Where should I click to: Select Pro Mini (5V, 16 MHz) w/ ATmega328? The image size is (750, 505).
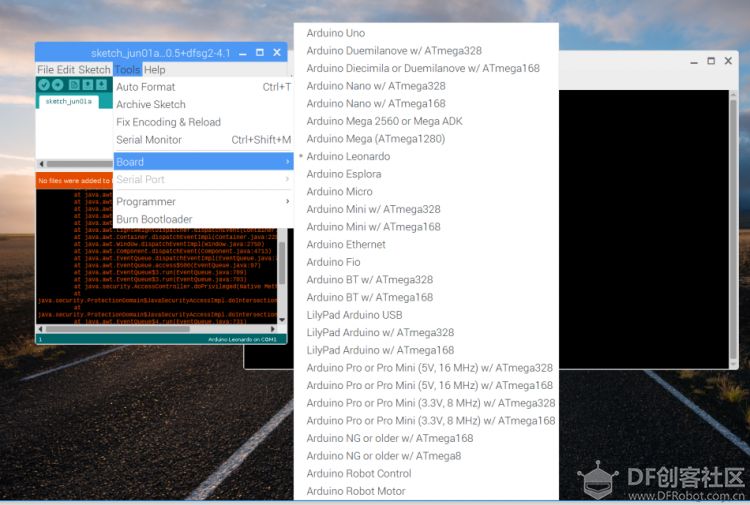[x=426, y=368]
